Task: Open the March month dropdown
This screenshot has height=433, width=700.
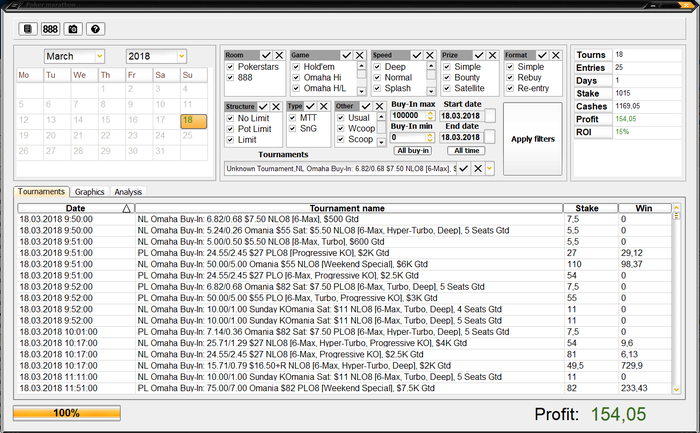Action: (100, 56)
